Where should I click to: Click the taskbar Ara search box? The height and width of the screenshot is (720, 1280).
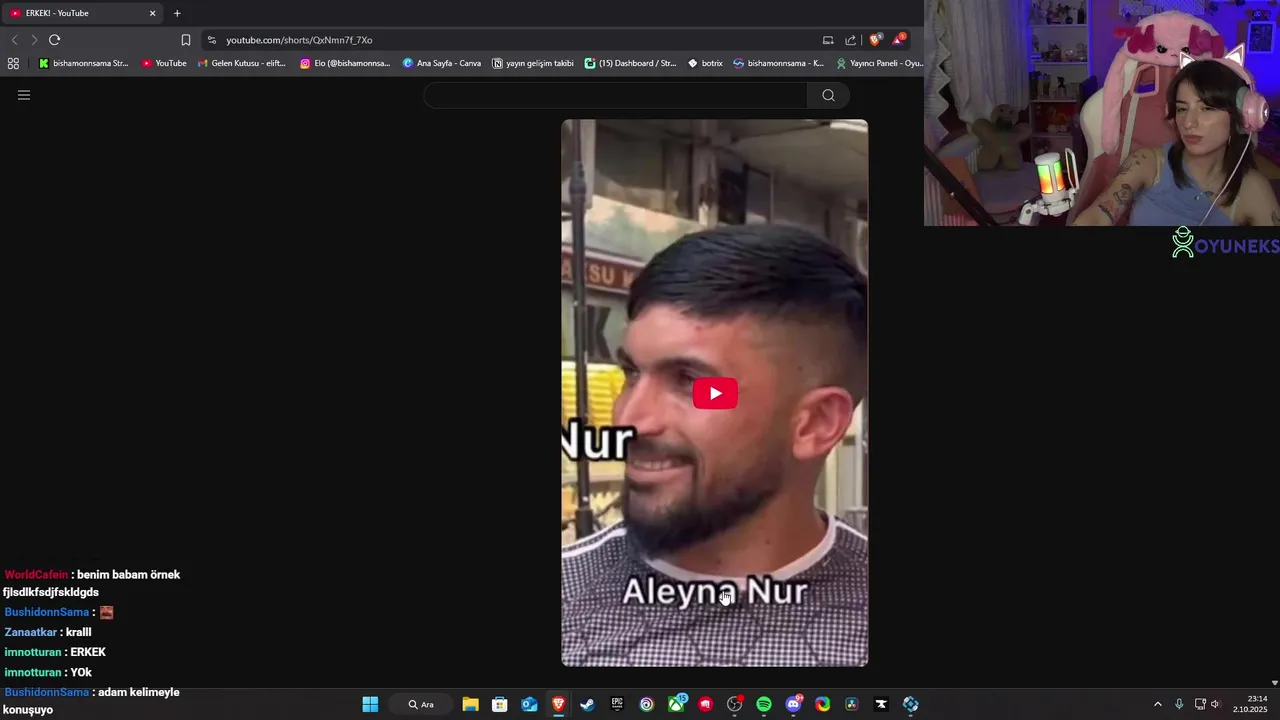coord(421,704)
